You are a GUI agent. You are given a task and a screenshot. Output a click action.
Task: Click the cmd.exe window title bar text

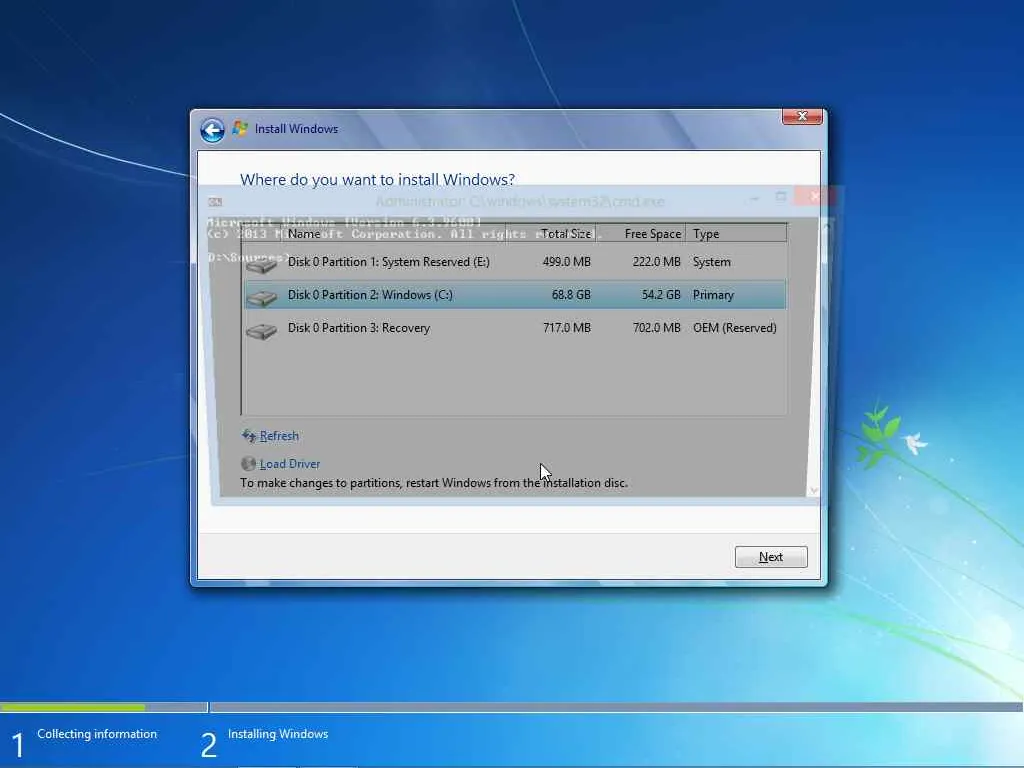click(520, 202)
